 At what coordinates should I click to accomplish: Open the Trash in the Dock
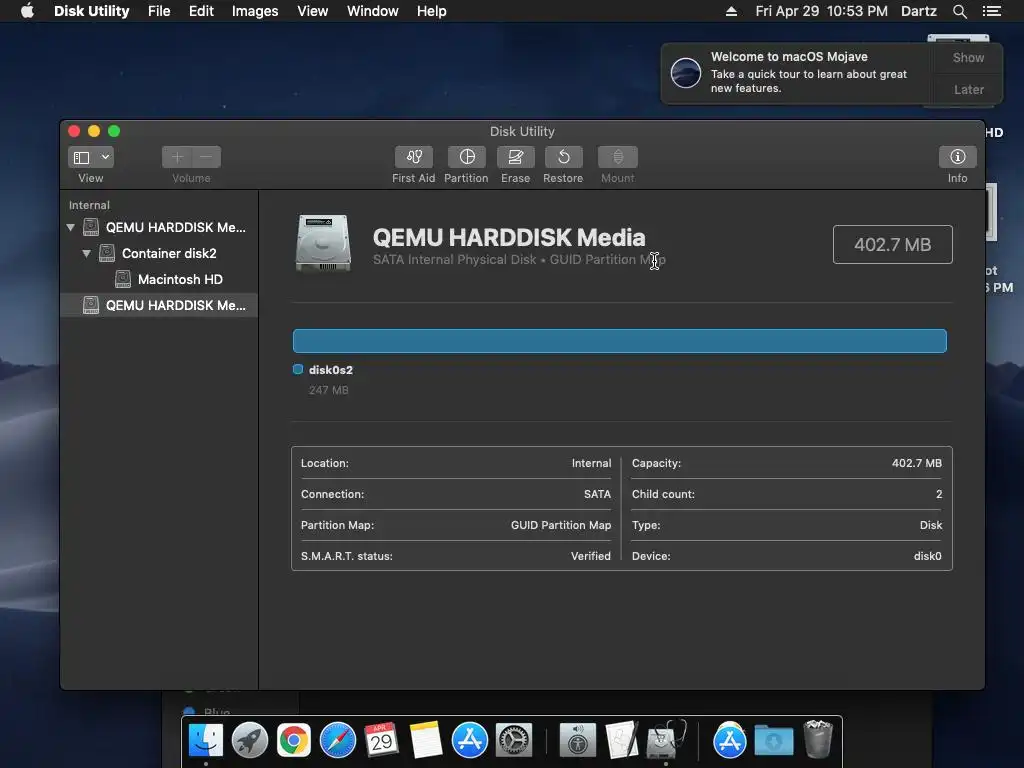[x=818, y=739]
